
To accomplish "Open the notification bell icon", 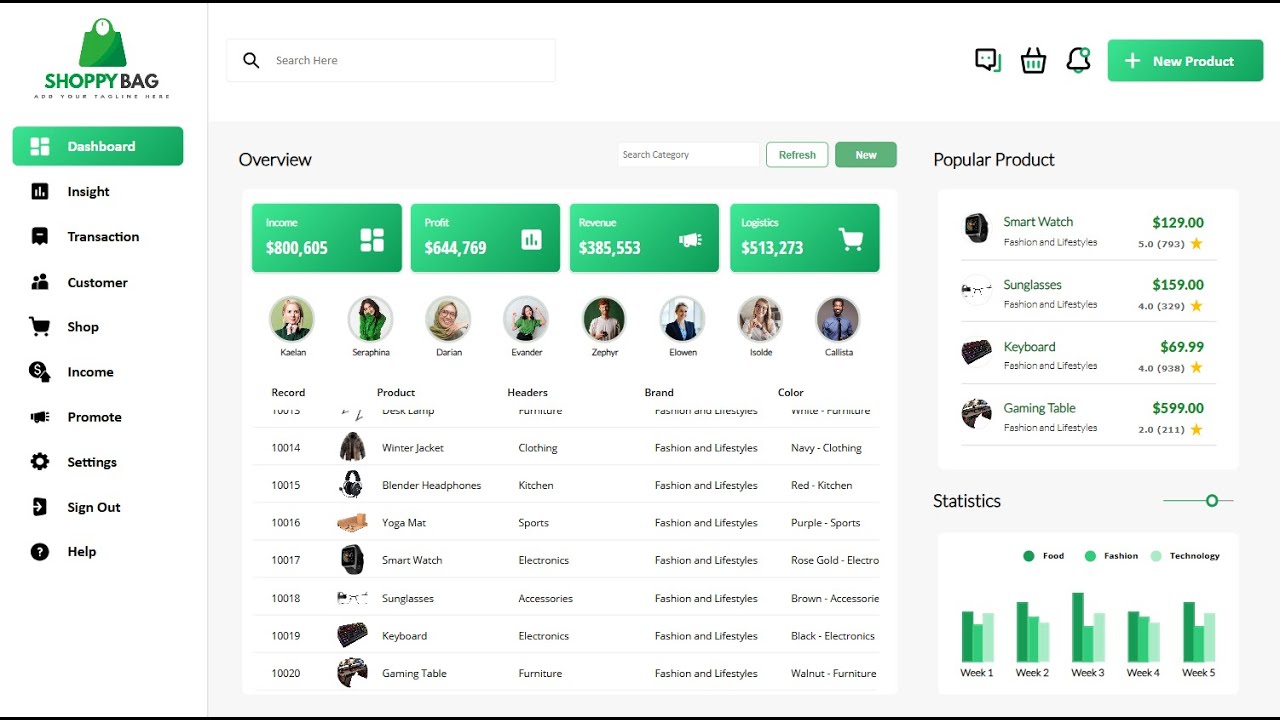I will 1078,60.
